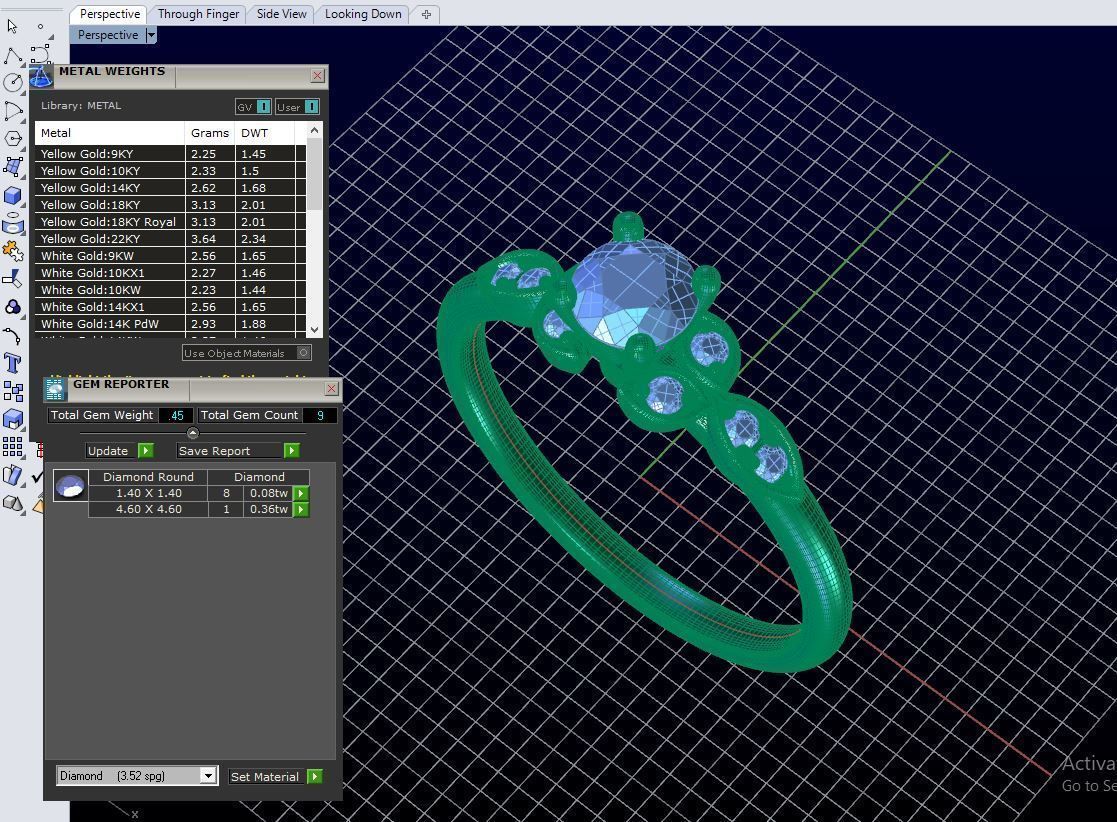Open the Perspective viewport dropdown arrow
The width and height of the screenshot is (1117, 822).
[150, 35]
